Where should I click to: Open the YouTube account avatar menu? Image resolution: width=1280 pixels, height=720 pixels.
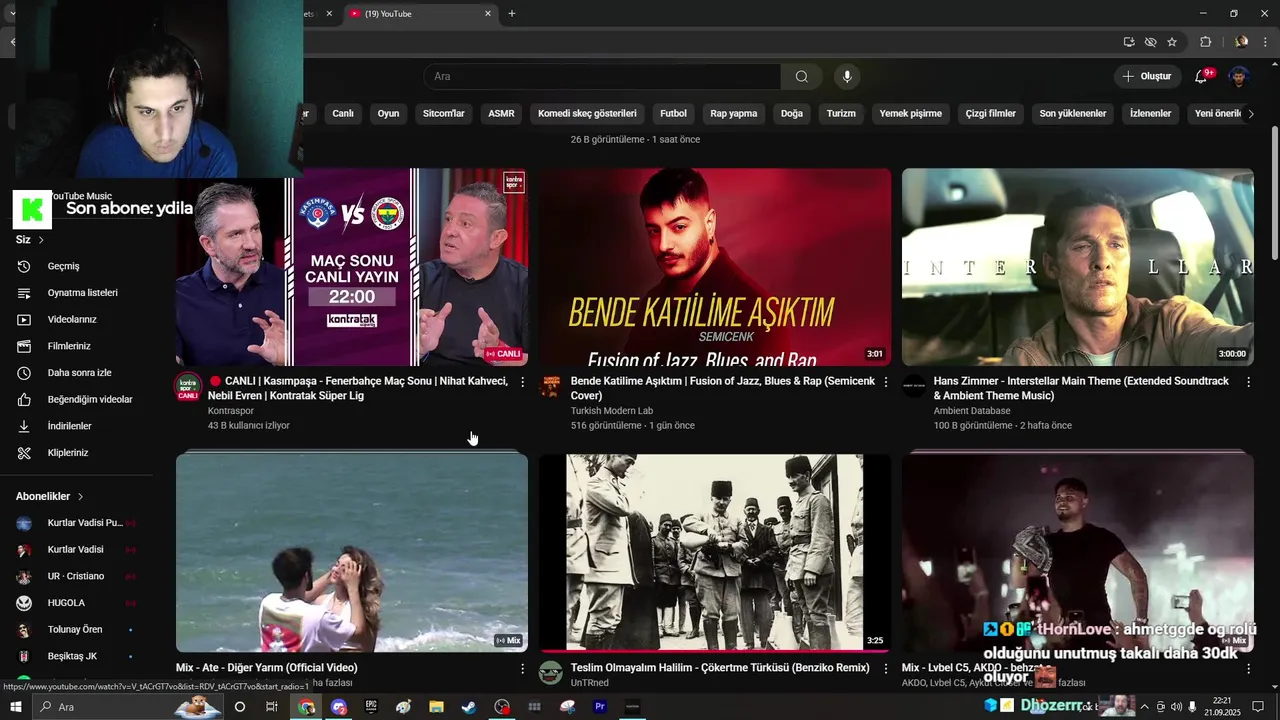[1239, 77]
